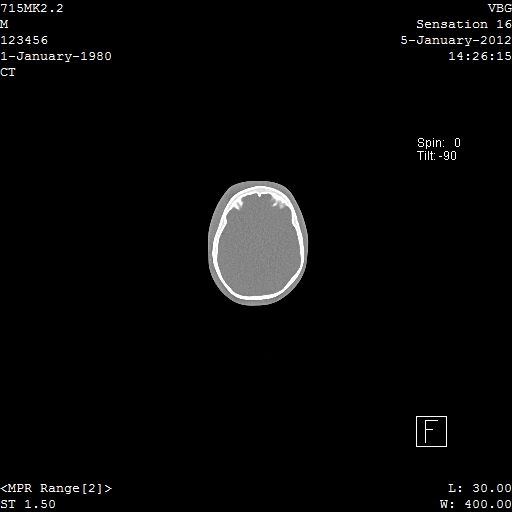This screenshot has height=512, width=512.
Task: Click the 'CT' modality label
Action: (x=8, y=72)
